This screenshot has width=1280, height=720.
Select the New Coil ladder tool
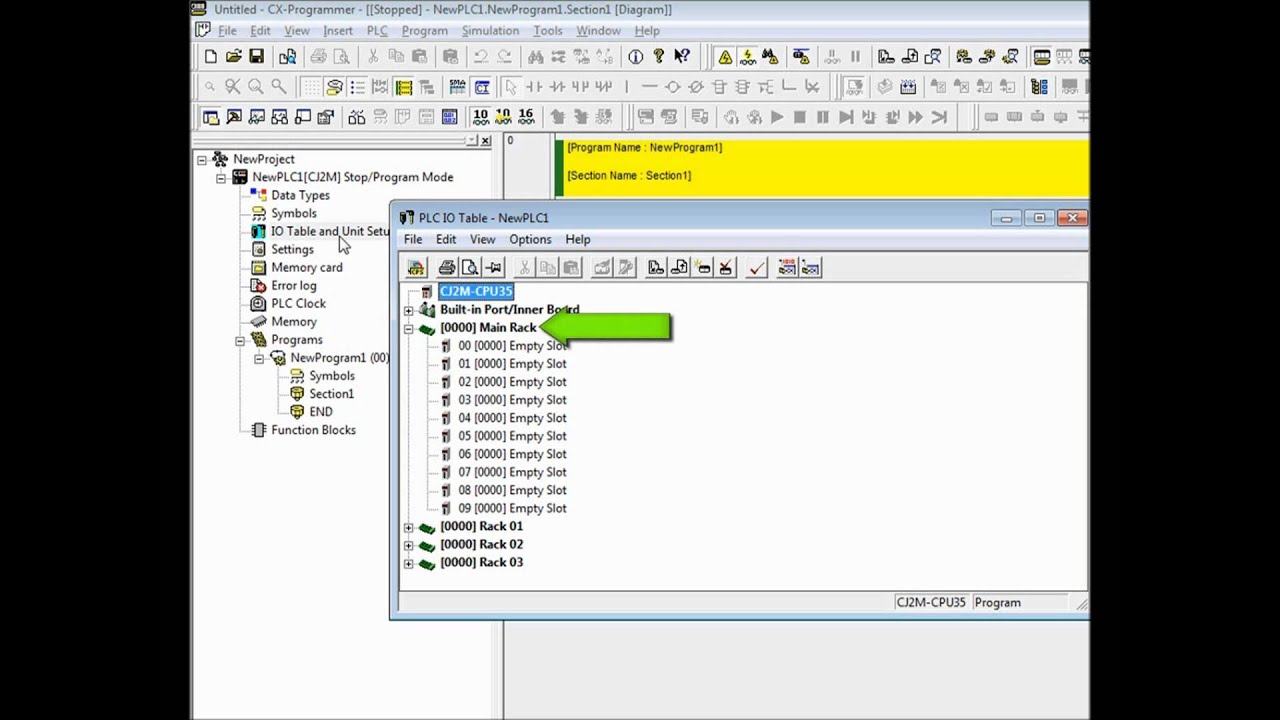click(x=672, y=87)
